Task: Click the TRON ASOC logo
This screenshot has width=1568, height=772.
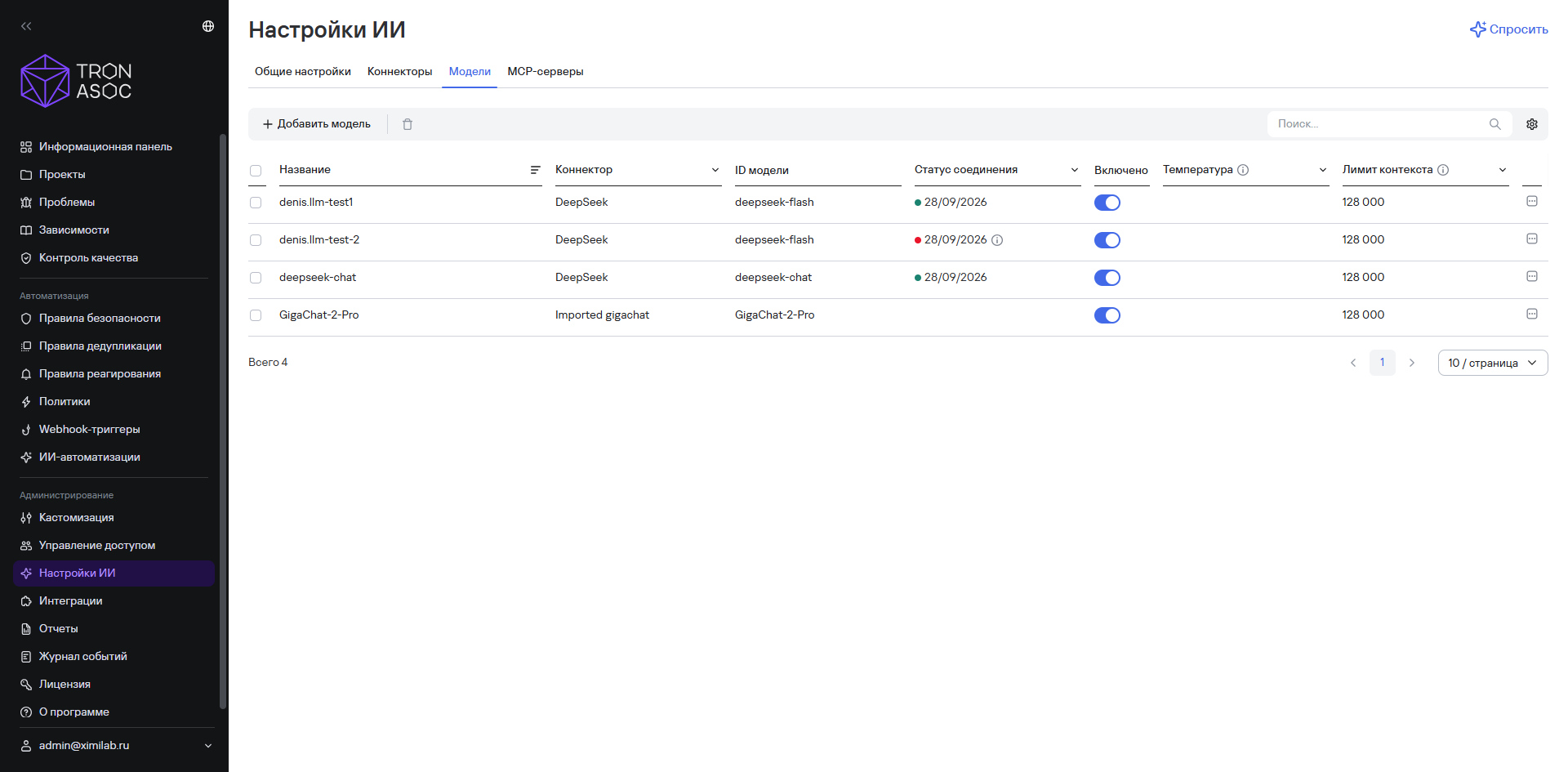Action: pyautogui.click(x=76, y=81)
